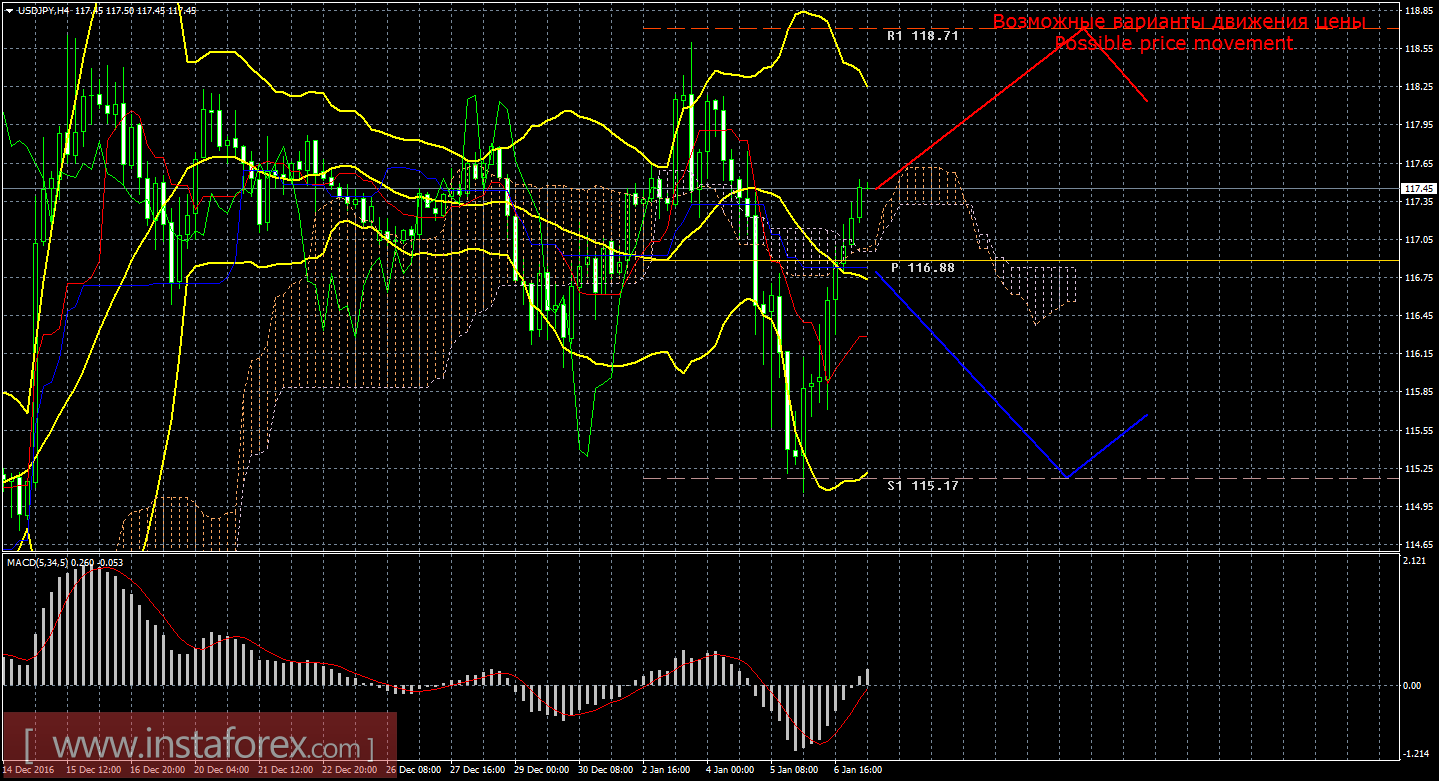Click the 6 Jan 16:00 time axis label
This screenshot has height=781, width=1439.
[859, 771]
